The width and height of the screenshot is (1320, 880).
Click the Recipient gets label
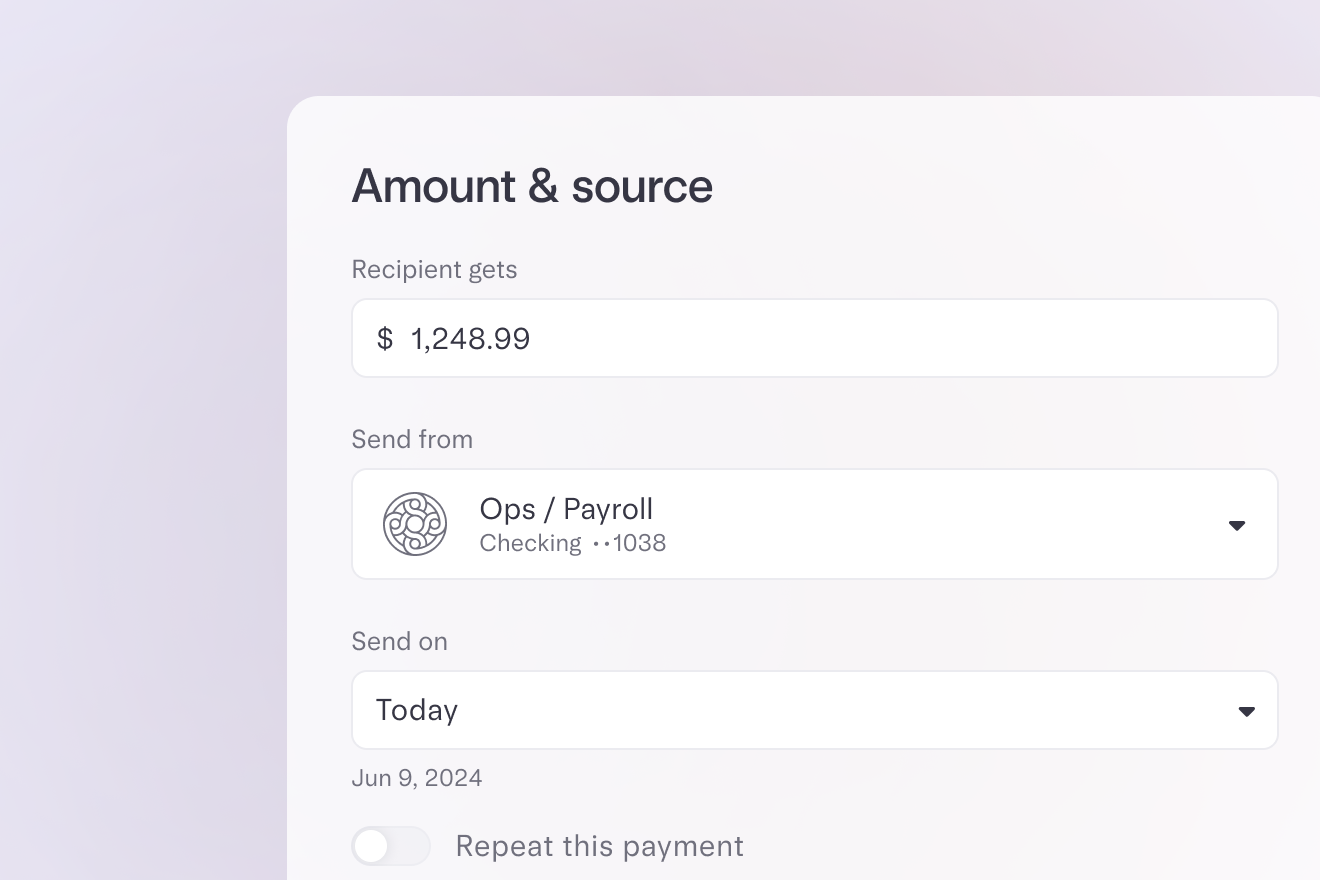(434, 270)
